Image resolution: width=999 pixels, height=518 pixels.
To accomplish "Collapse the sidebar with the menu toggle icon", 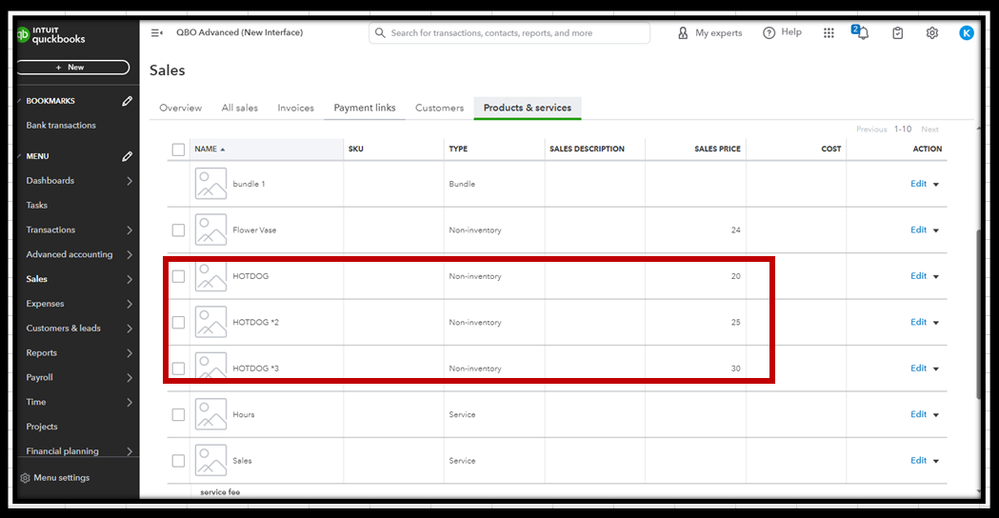I will tap(157, 32).
